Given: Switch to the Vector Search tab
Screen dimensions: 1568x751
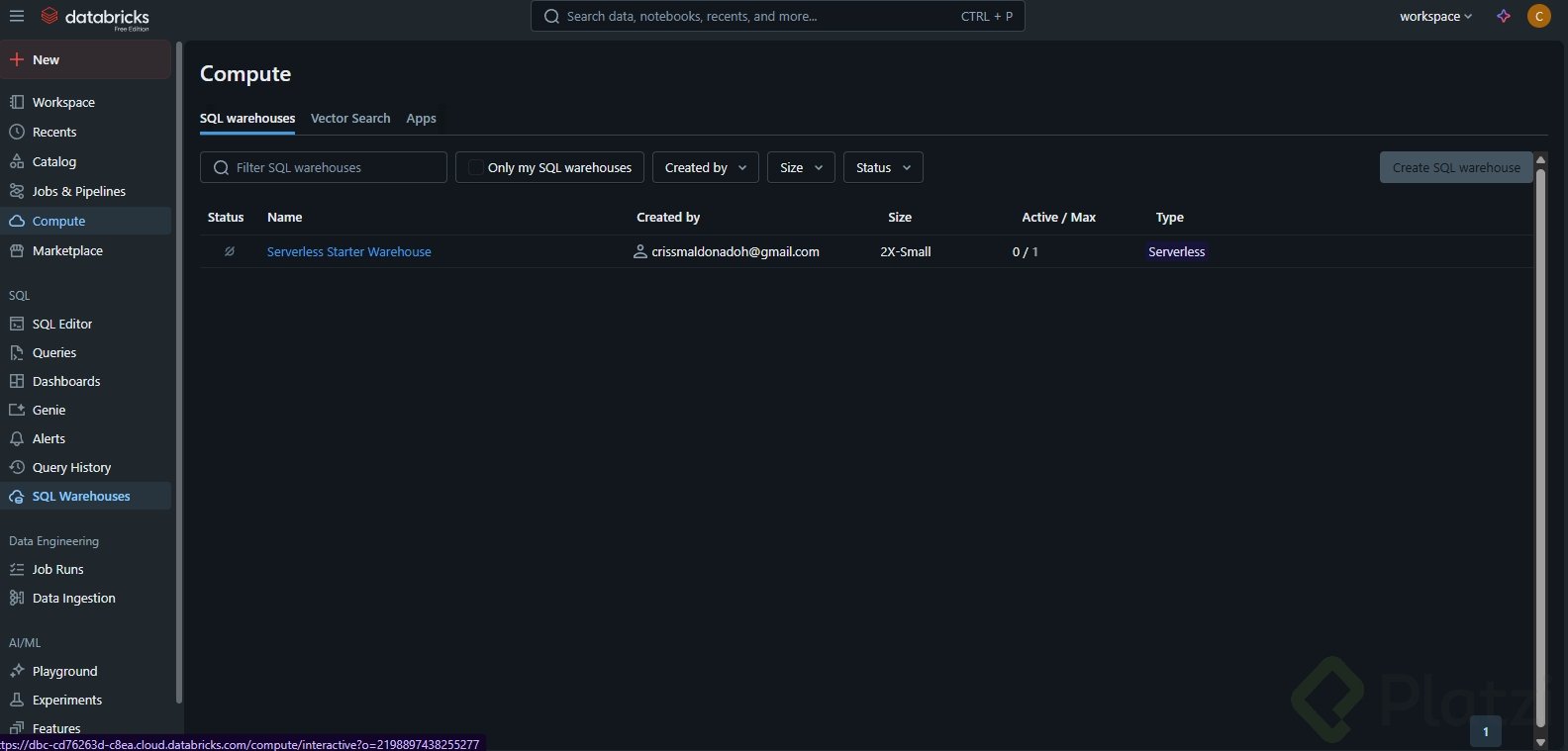Looking at the screenshot, I should pos(350,119).
